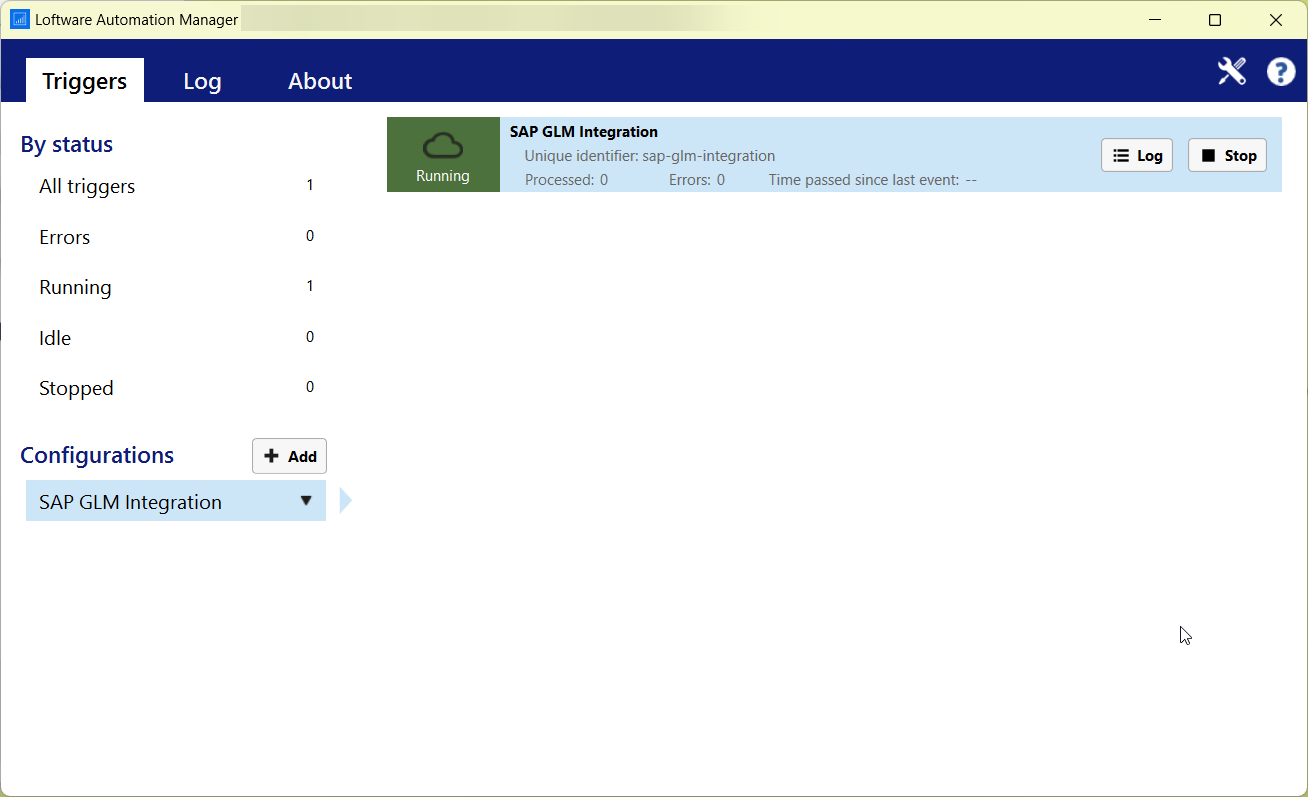The width and height of the screenshot is (1308, 797).
Task: Select All triggers in the status list
Action: click(x=87, y=186)
